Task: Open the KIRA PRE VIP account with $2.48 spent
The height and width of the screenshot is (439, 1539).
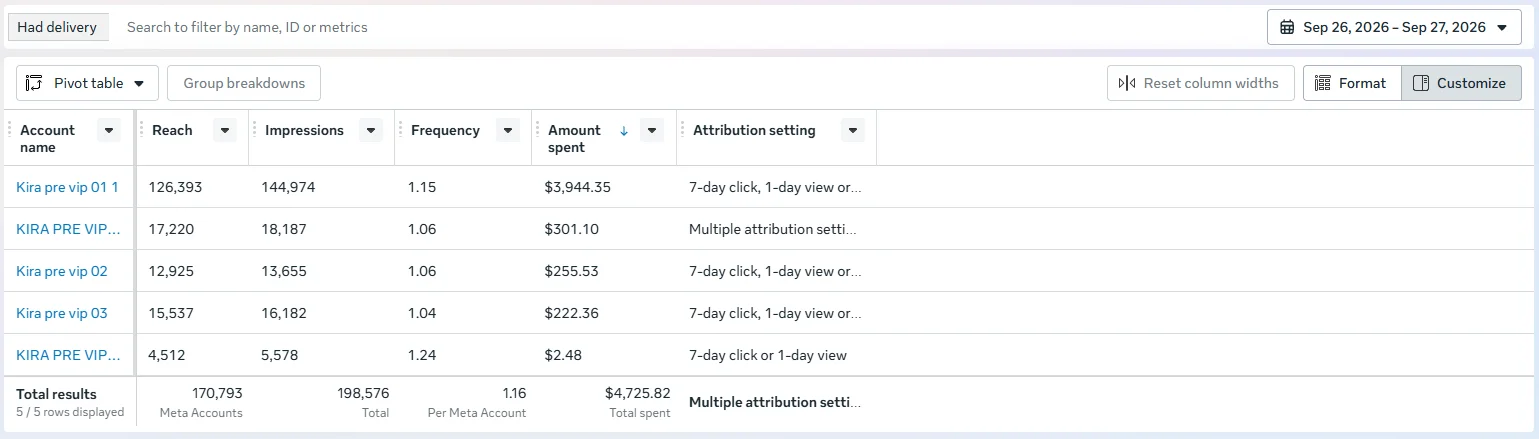Action: [68, 355]
